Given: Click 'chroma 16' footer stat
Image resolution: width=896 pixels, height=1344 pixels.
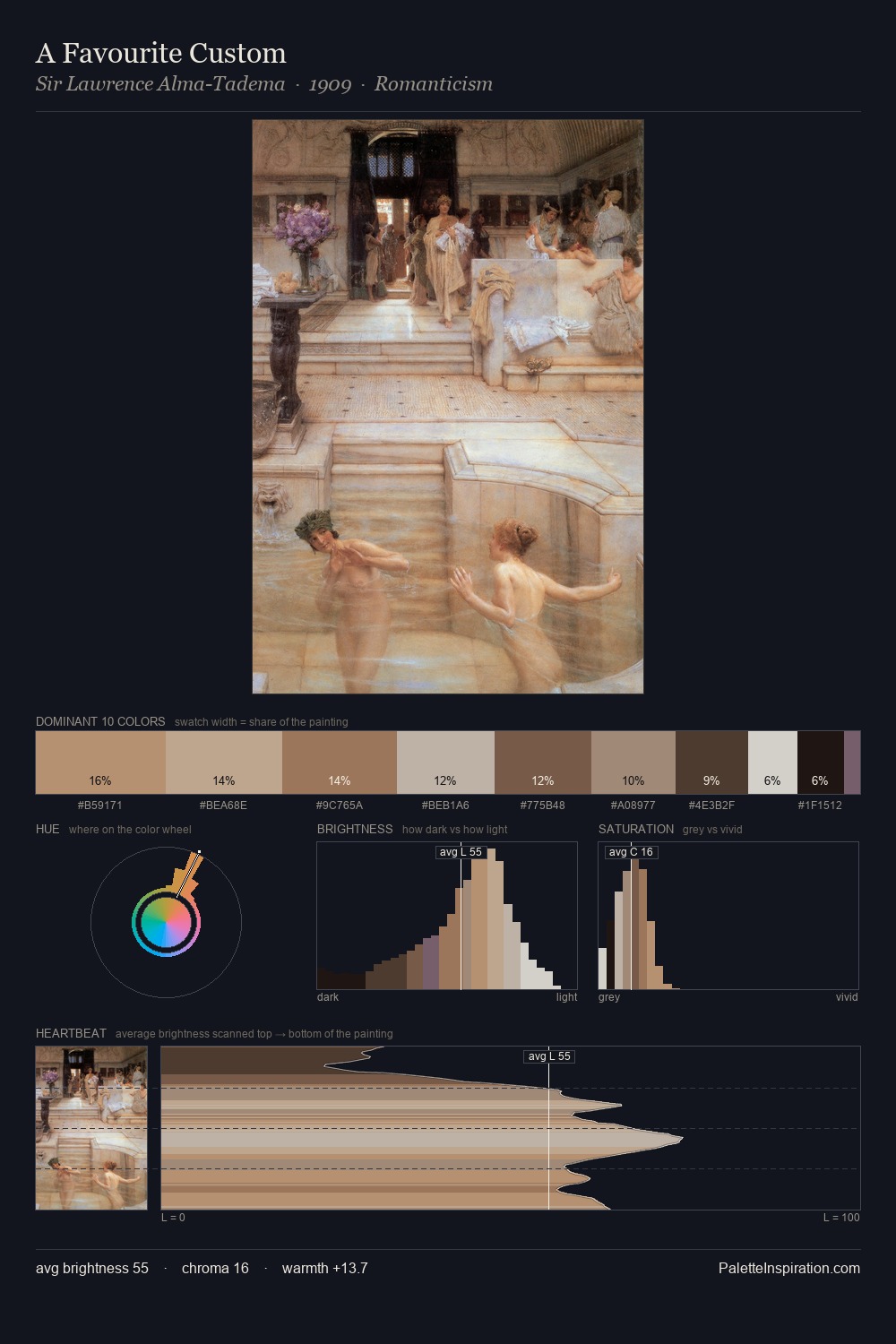Looking at the screenshot, I should pos(215,1268).
